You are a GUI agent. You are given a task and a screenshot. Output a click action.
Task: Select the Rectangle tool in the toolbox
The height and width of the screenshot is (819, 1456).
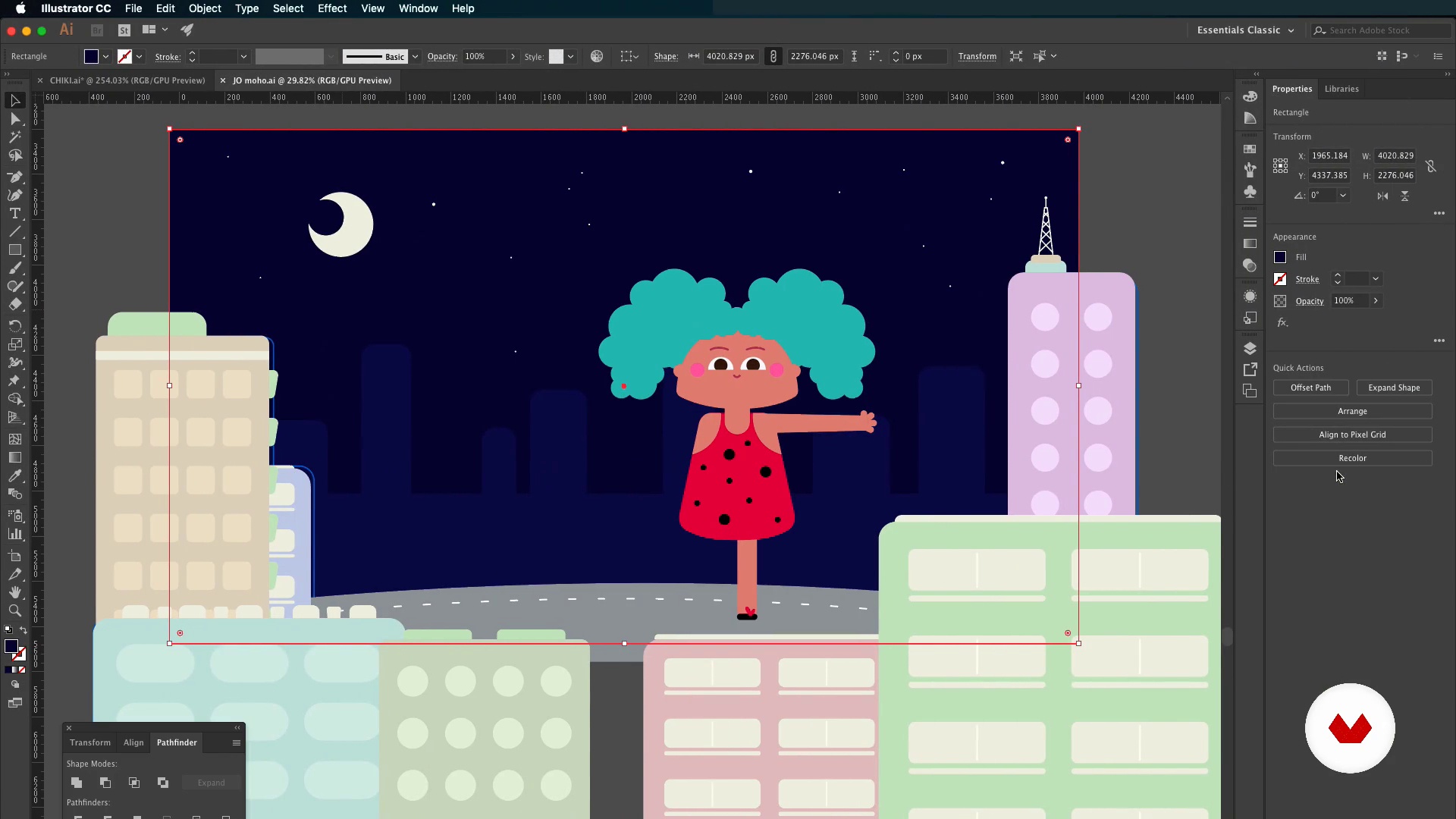pyautogui.click(x=14, y=250)
